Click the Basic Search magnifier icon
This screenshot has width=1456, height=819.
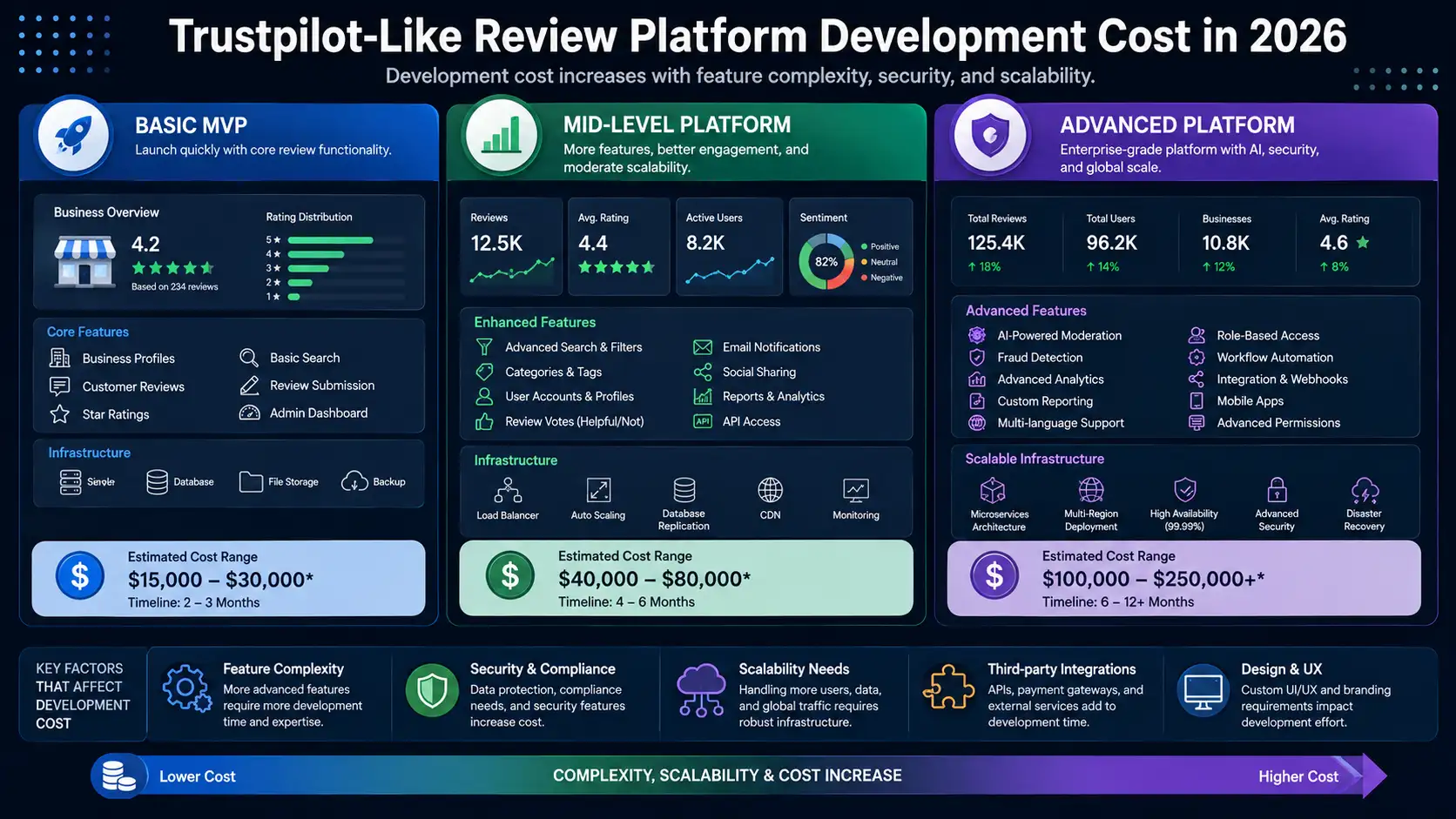tap(249, 358)
